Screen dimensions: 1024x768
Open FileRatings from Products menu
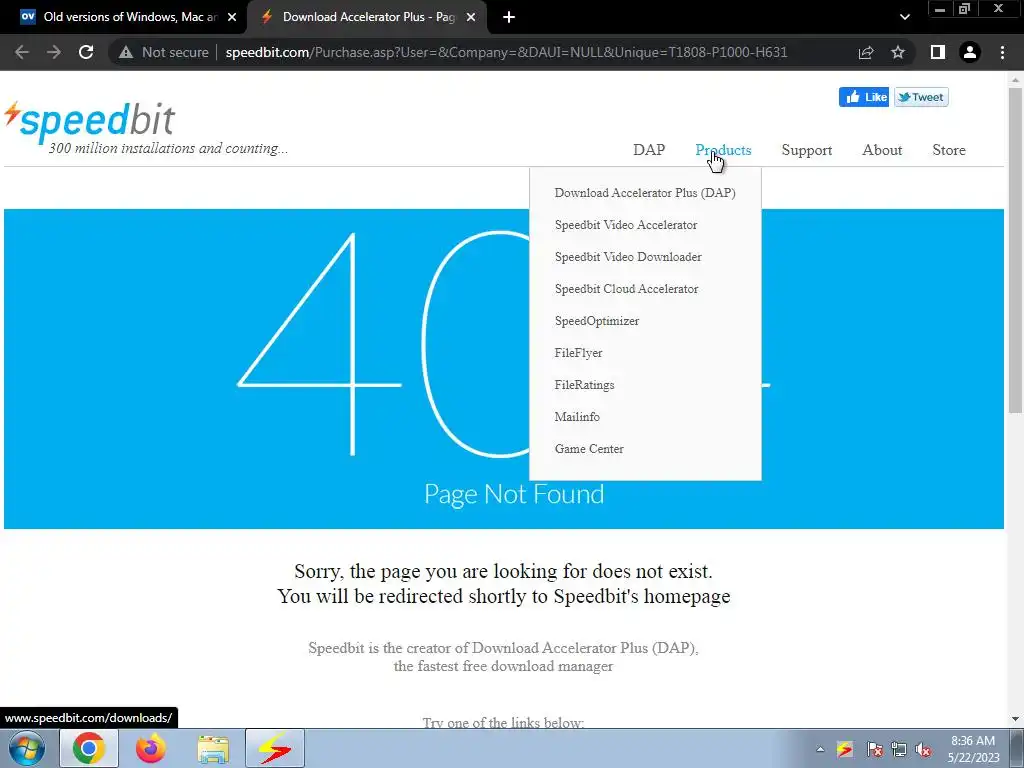click(x=584, y=385)
